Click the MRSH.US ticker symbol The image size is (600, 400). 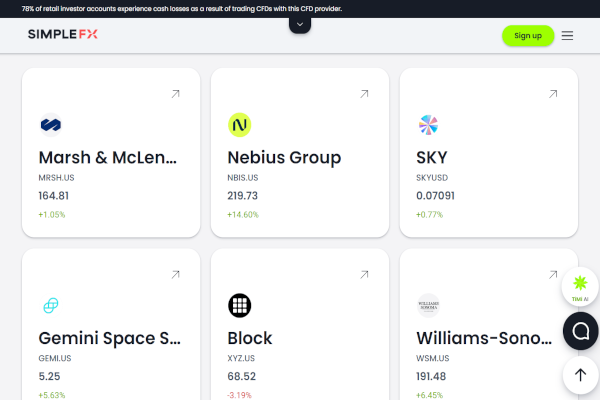pyautogui.click(x=56, y=178)
